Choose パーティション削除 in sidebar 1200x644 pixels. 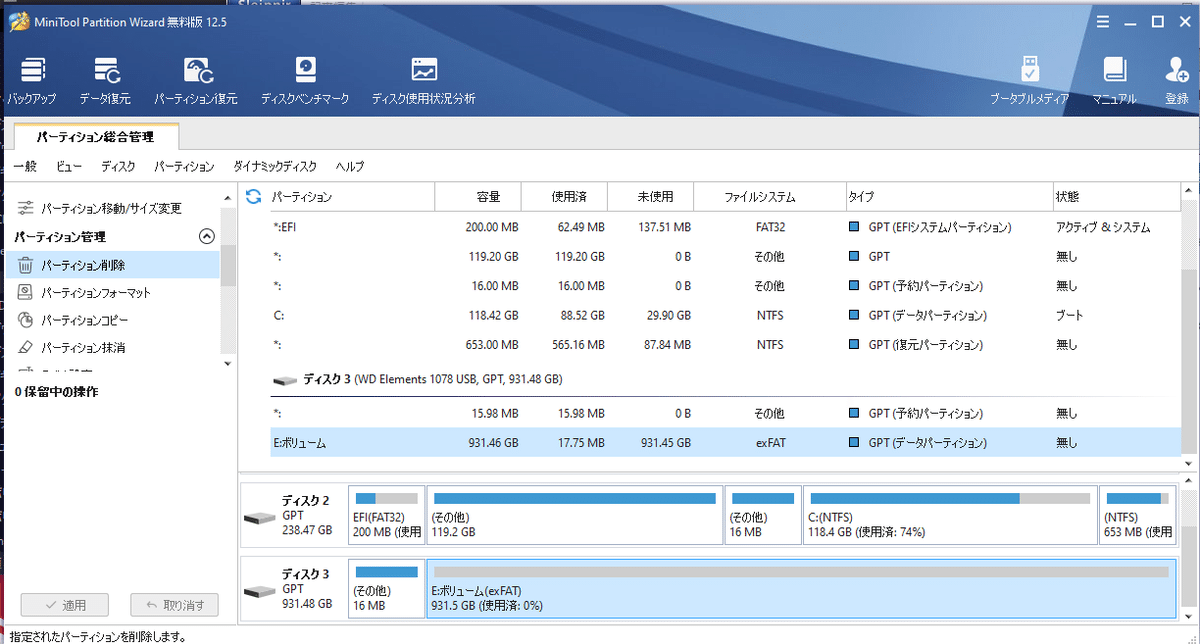click(x=110, y=265)
